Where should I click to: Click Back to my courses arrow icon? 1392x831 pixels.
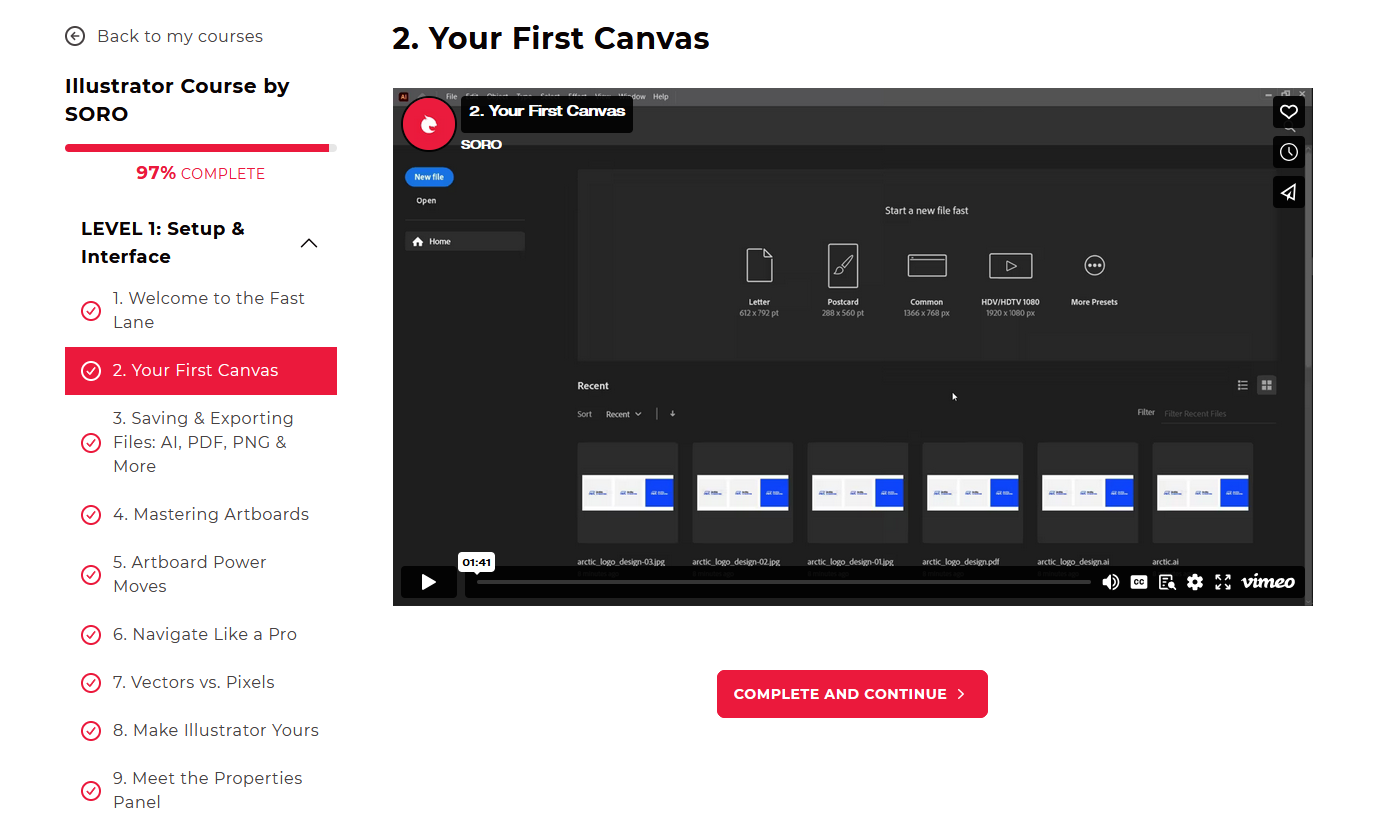click(x=75, y=36)
